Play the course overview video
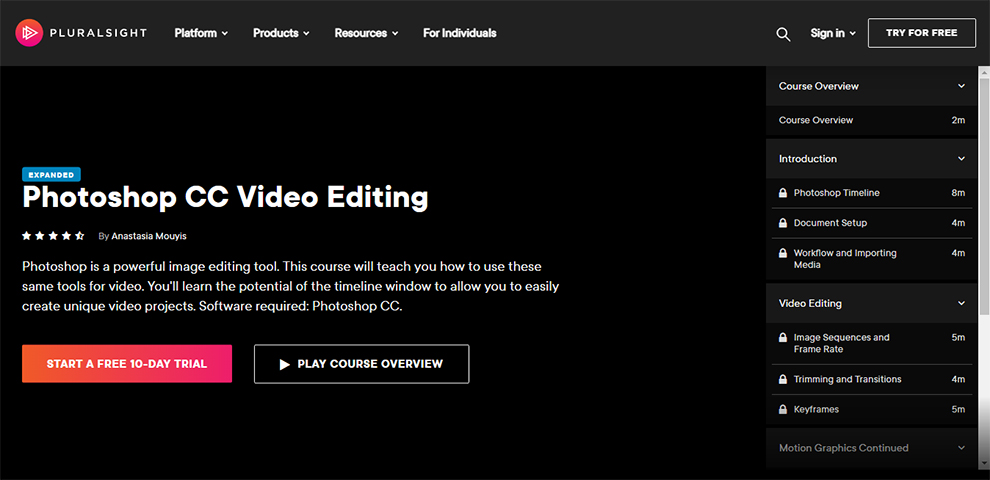 (x=361, y=364)
